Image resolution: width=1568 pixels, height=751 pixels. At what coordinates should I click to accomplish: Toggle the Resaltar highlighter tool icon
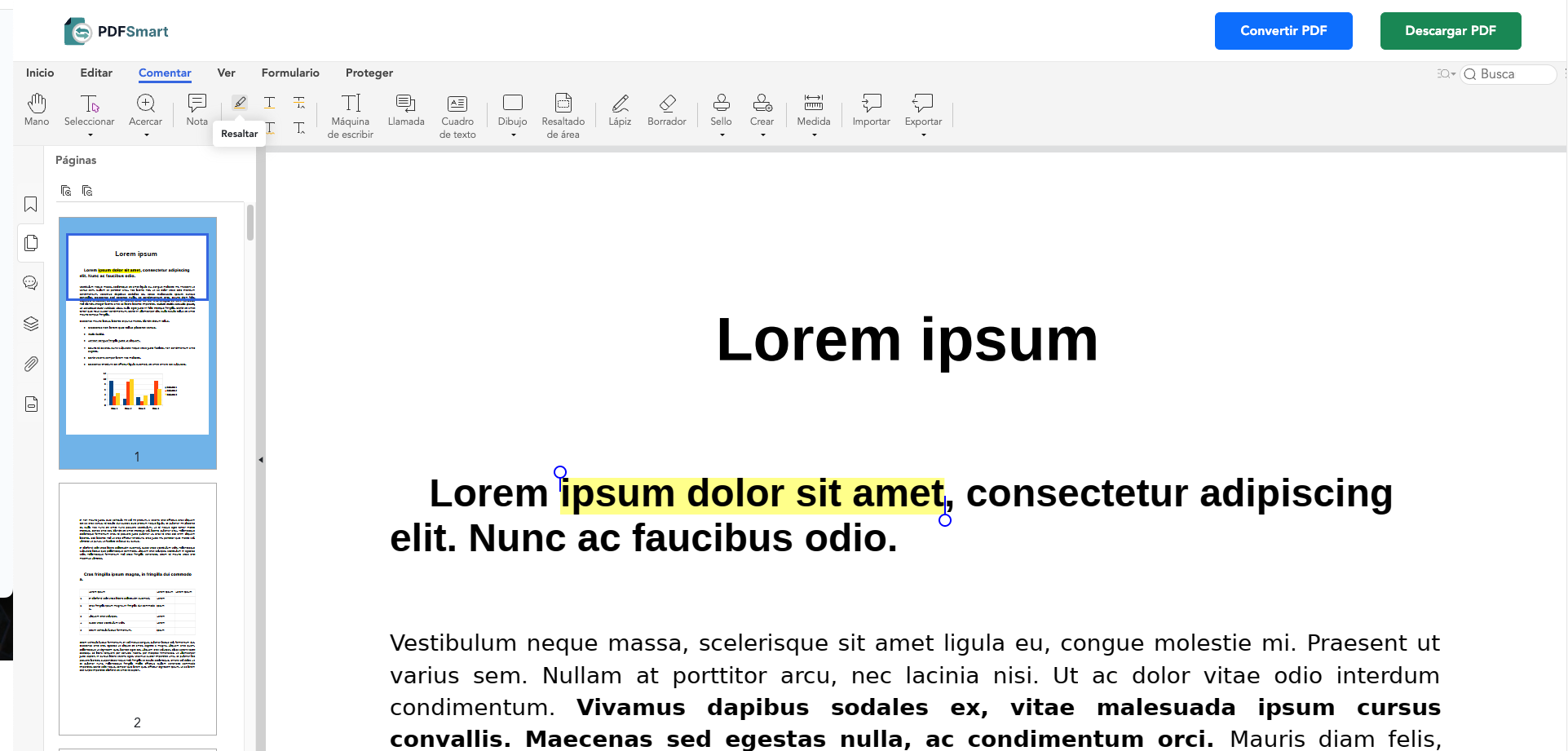point(240,103)
